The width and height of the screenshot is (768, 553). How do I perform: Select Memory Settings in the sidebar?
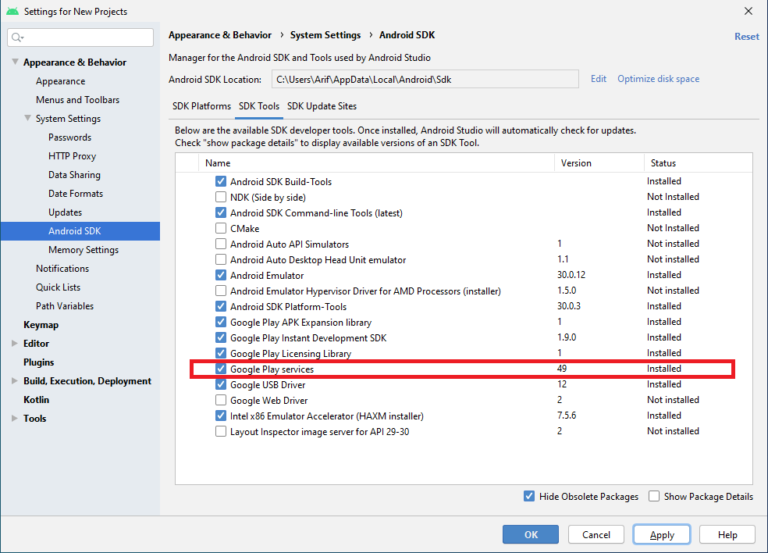pos(83,250)
